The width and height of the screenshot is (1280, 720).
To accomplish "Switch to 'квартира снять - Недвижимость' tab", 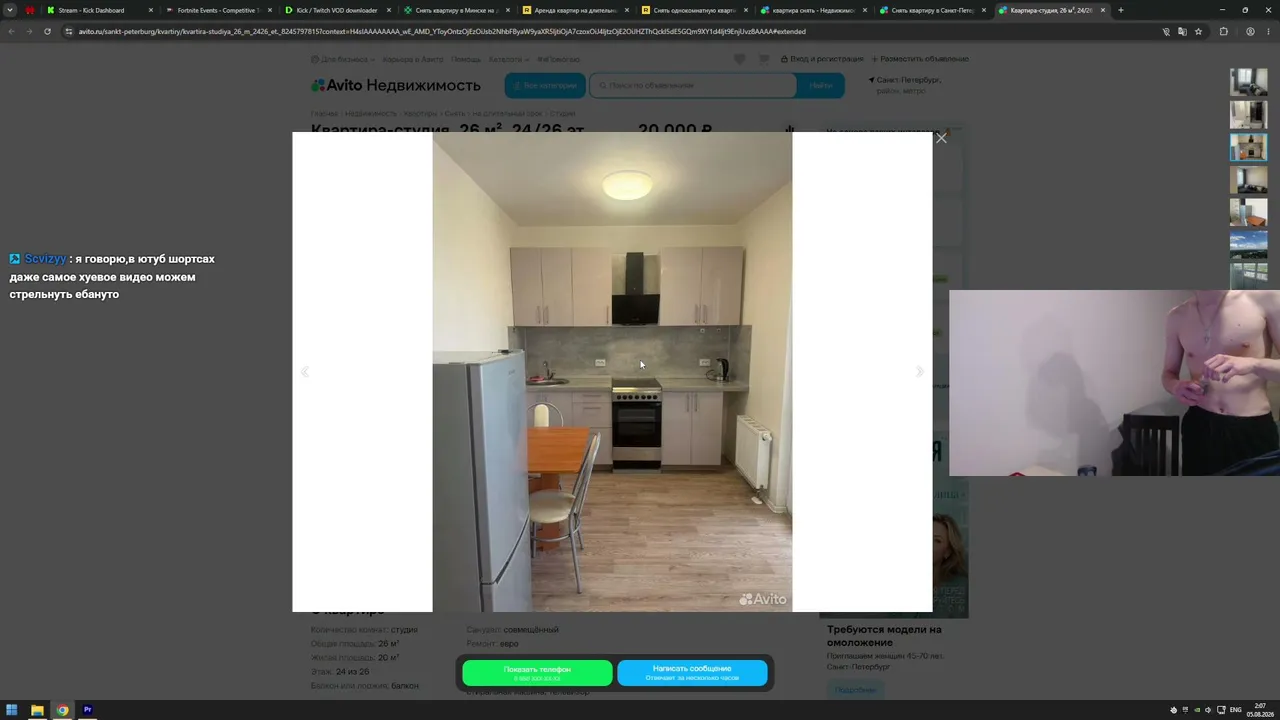I will [x=813, y=10].
